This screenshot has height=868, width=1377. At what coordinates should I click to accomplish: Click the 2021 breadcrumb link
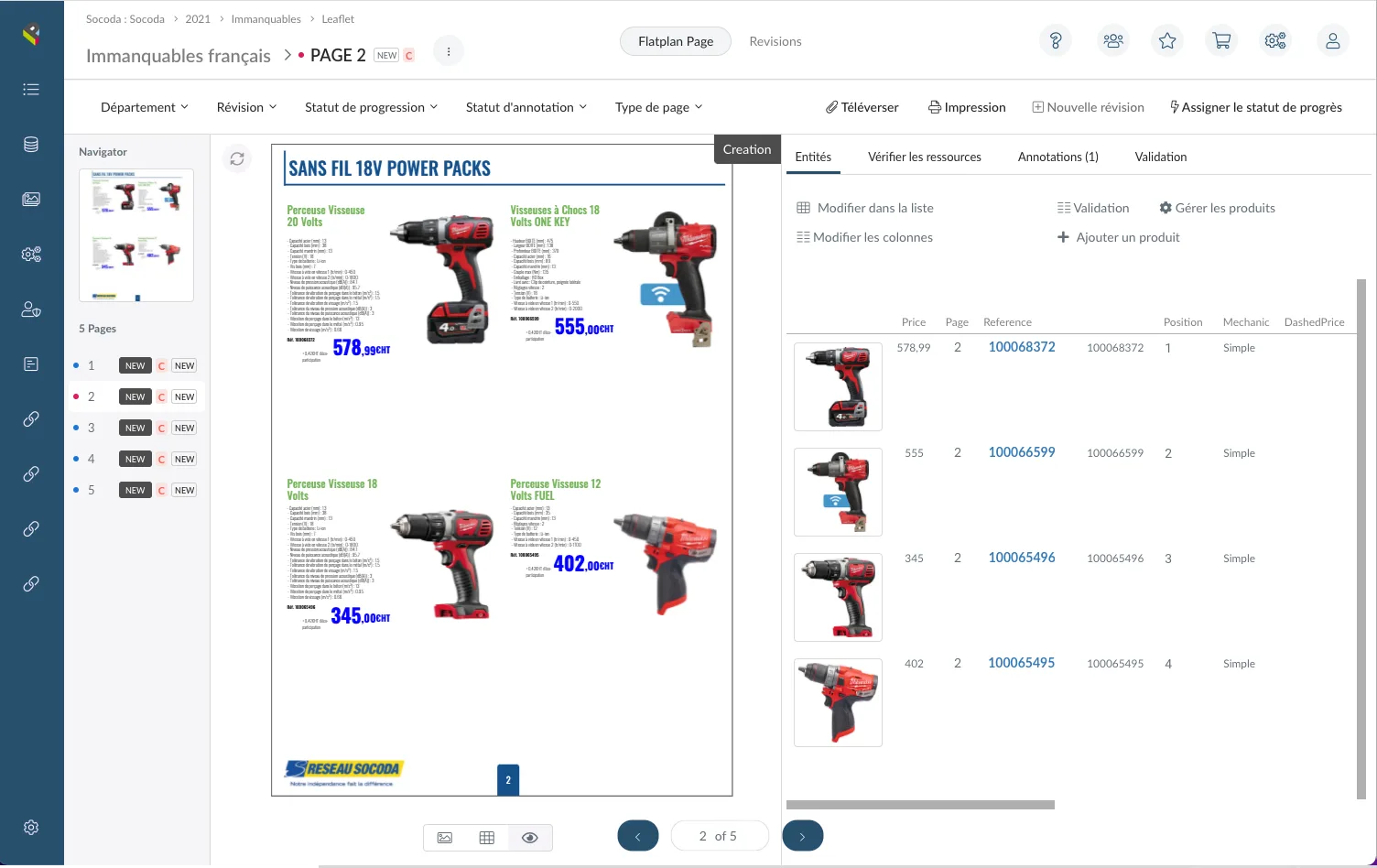pyautogui.click(x=198, y=19)
